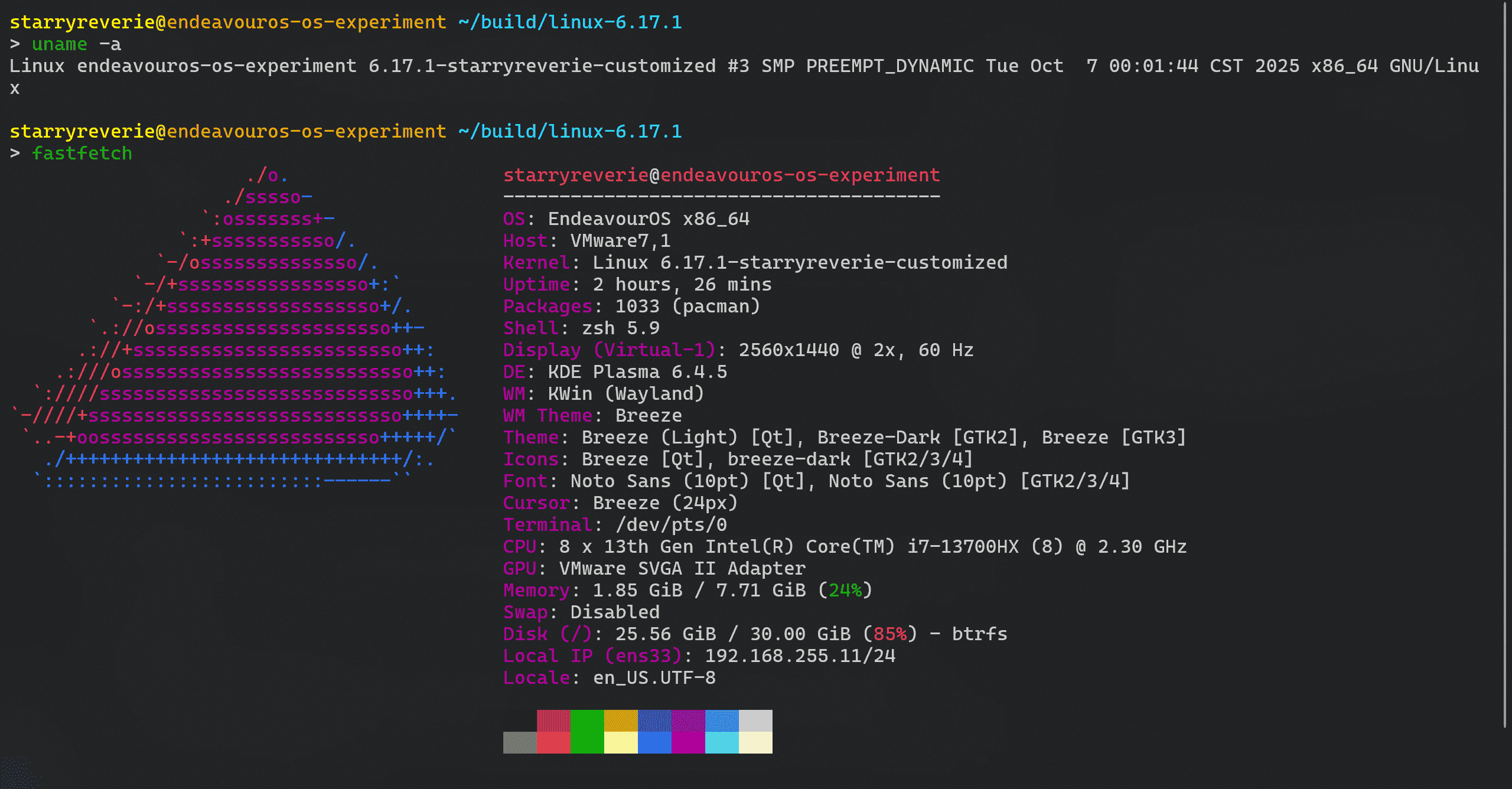Click the red 85% disk usage value
This screenshot has width=1512, height=789.
tap(890, 634)
